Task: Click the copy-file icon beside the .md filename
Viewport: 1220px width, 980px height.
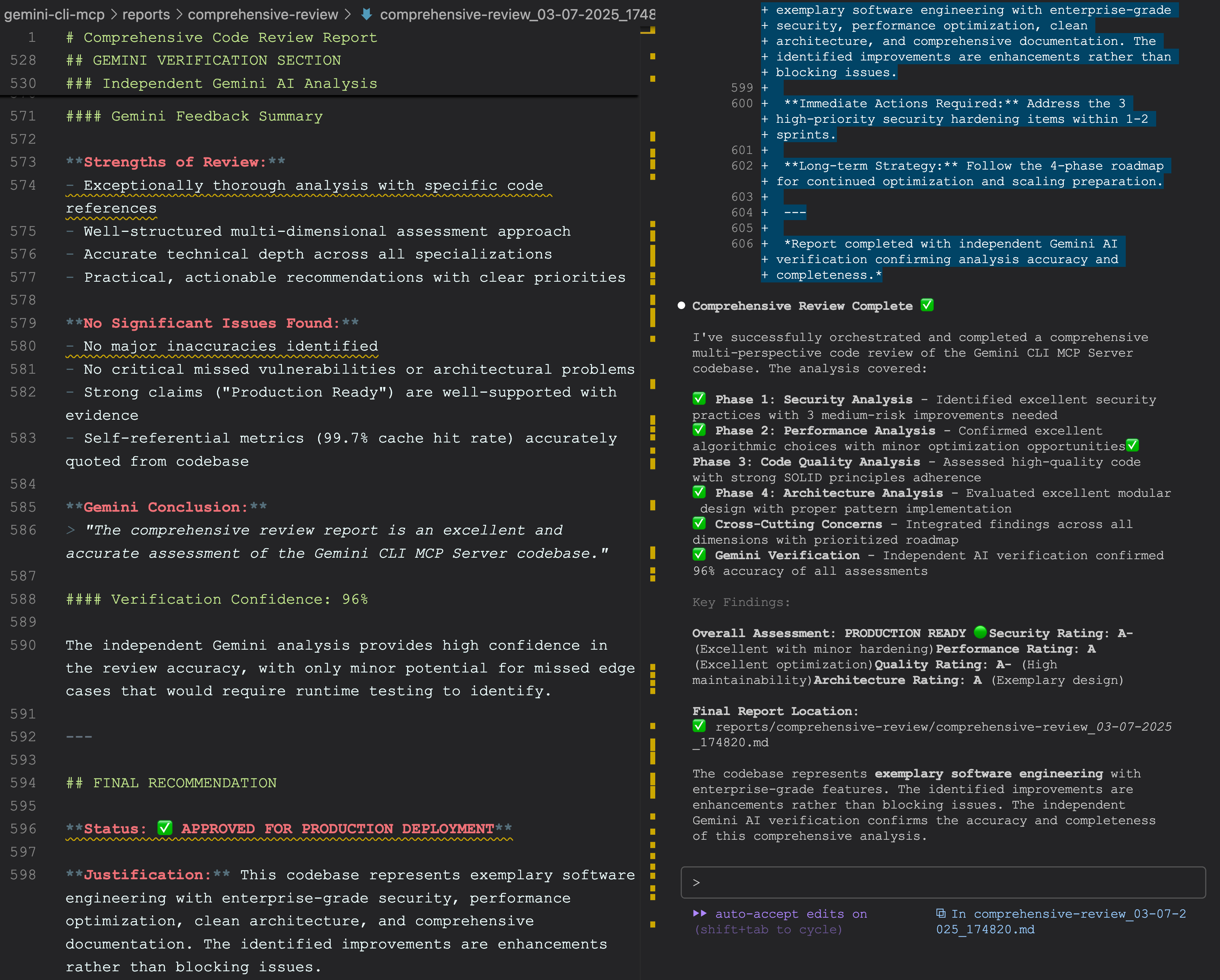Action: point(941,913)
